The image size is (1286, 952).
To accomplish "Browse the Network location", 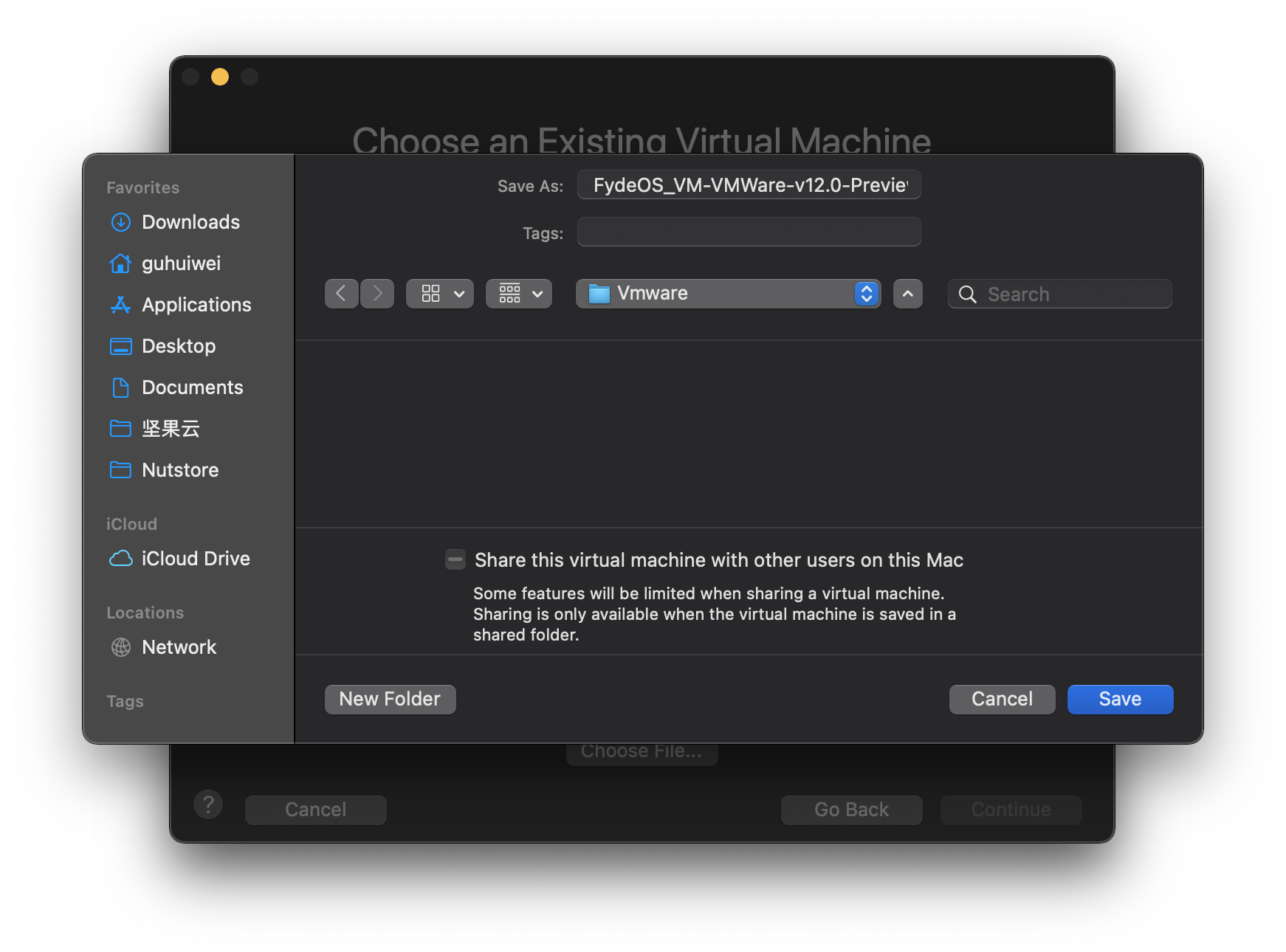I will (x=179, y=647).
